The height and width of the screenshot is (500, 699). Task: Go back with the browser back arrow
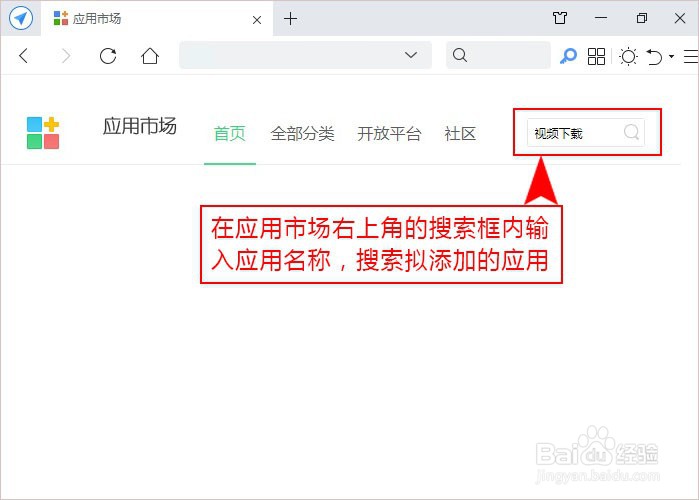pyautogui.click(x=24, y=56)
